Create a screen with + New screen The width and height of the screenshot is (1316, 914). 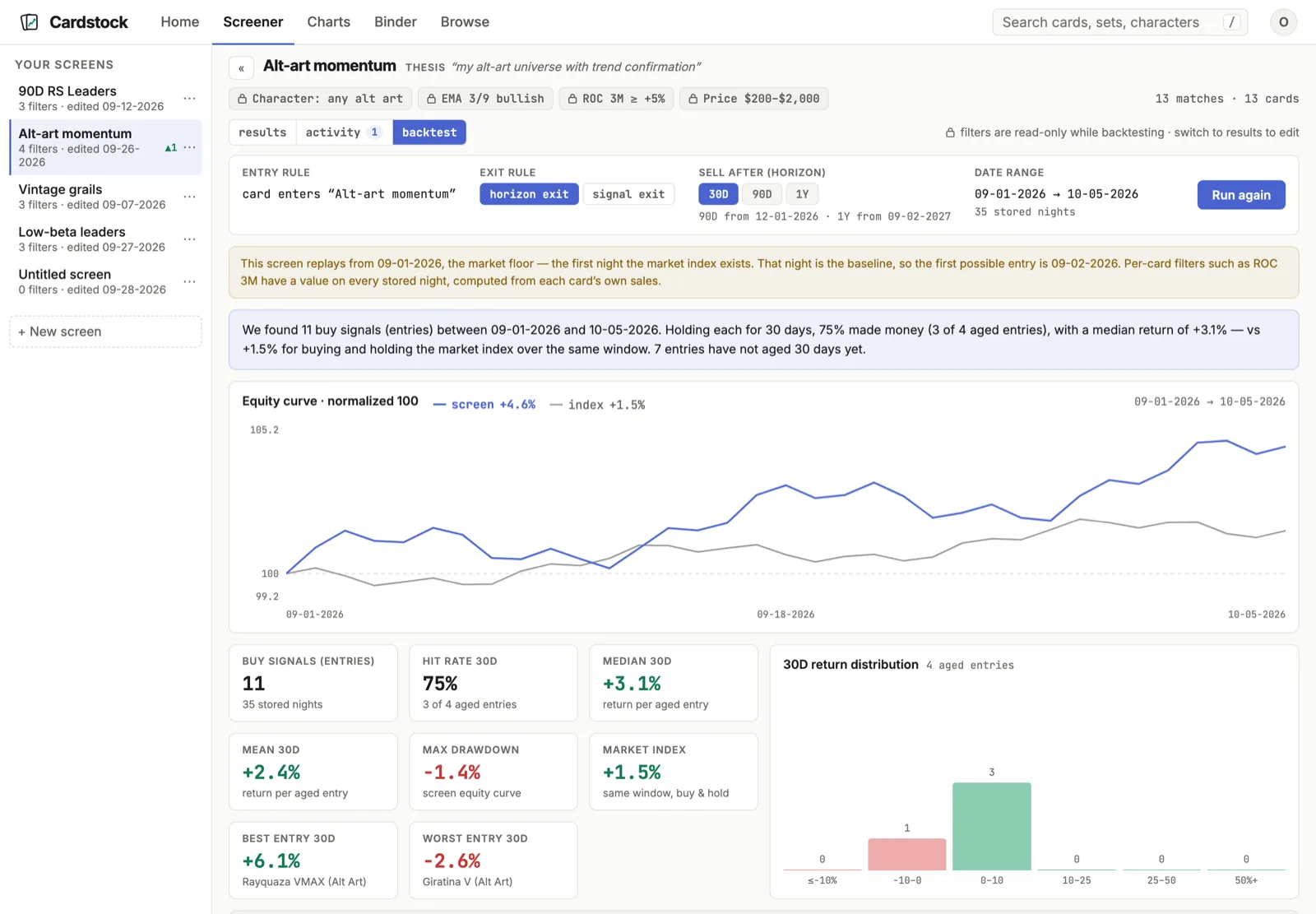click(x=105, y=332)
